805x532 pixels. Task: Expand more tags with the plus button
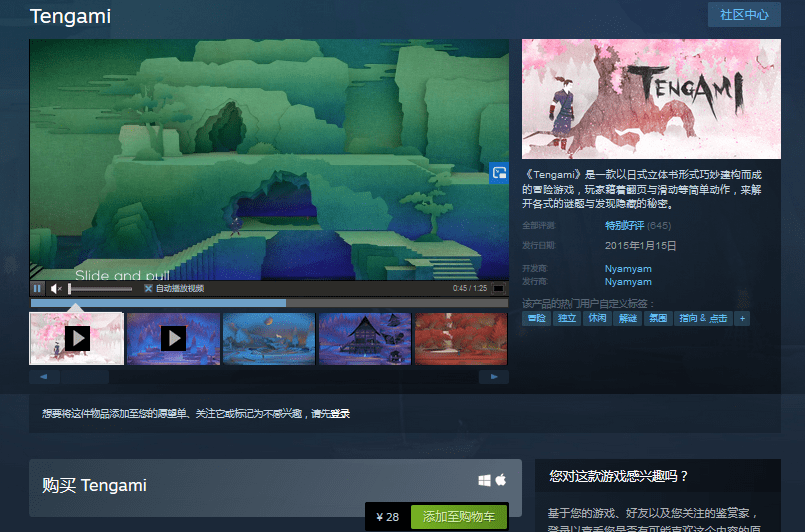(742, 318)
